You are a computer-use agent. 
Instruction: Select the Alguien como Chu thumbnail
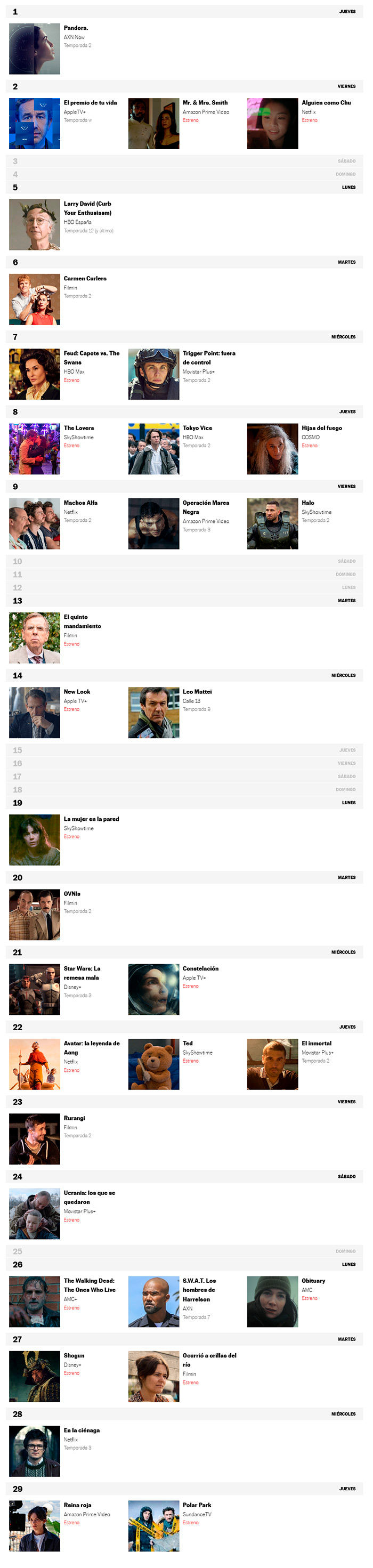pos(273,124)
